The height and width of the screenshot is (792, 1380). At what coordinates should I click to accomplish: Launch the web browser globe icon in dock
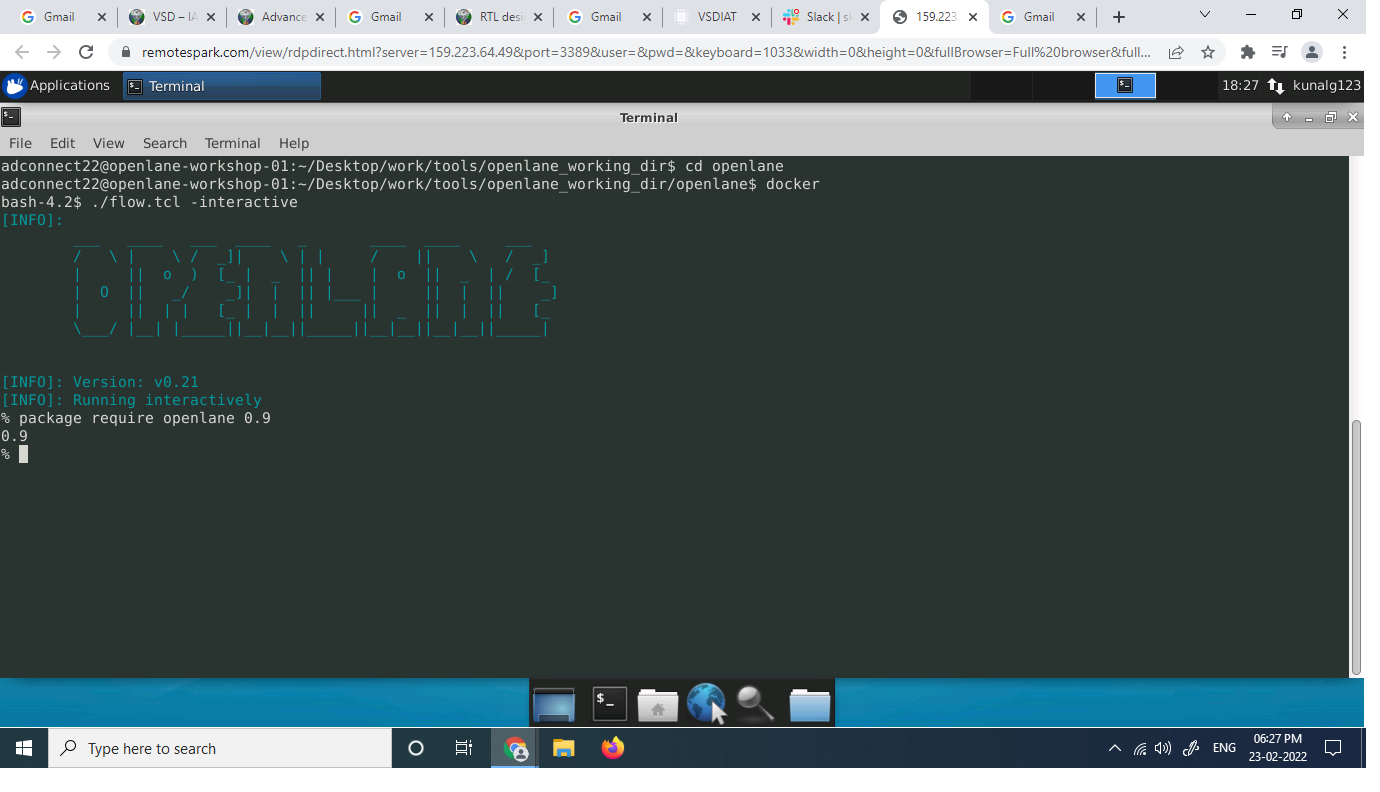click(706, 703)
